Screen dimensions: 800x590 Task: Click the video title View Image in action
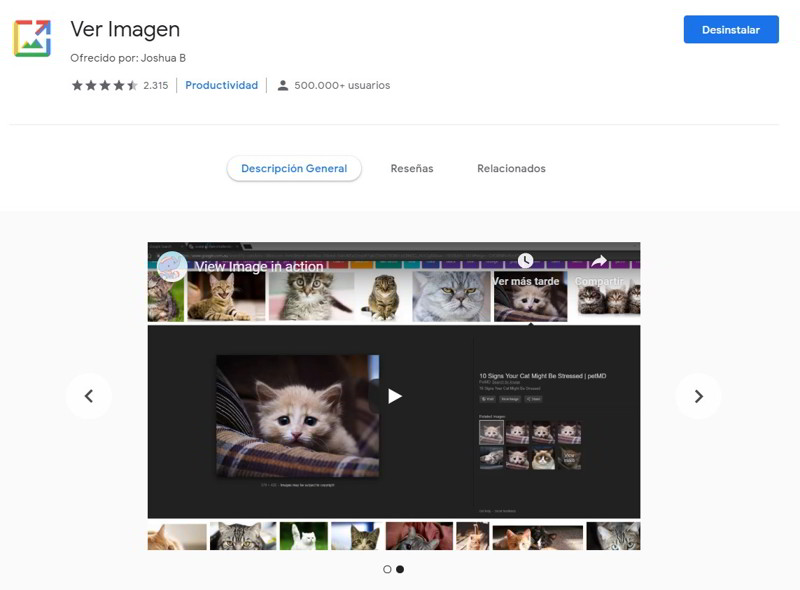point(259,267)
